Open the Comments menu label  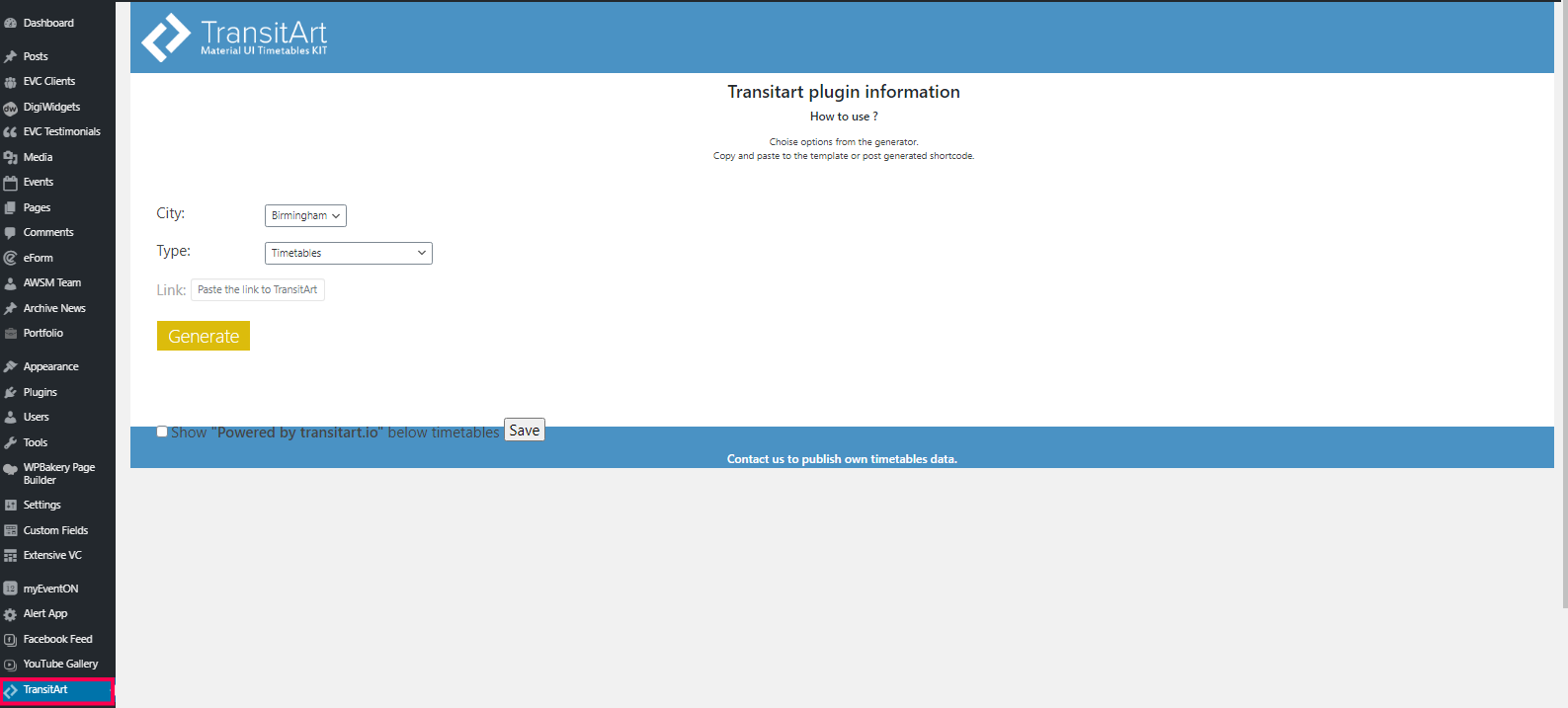pos(48,232)
